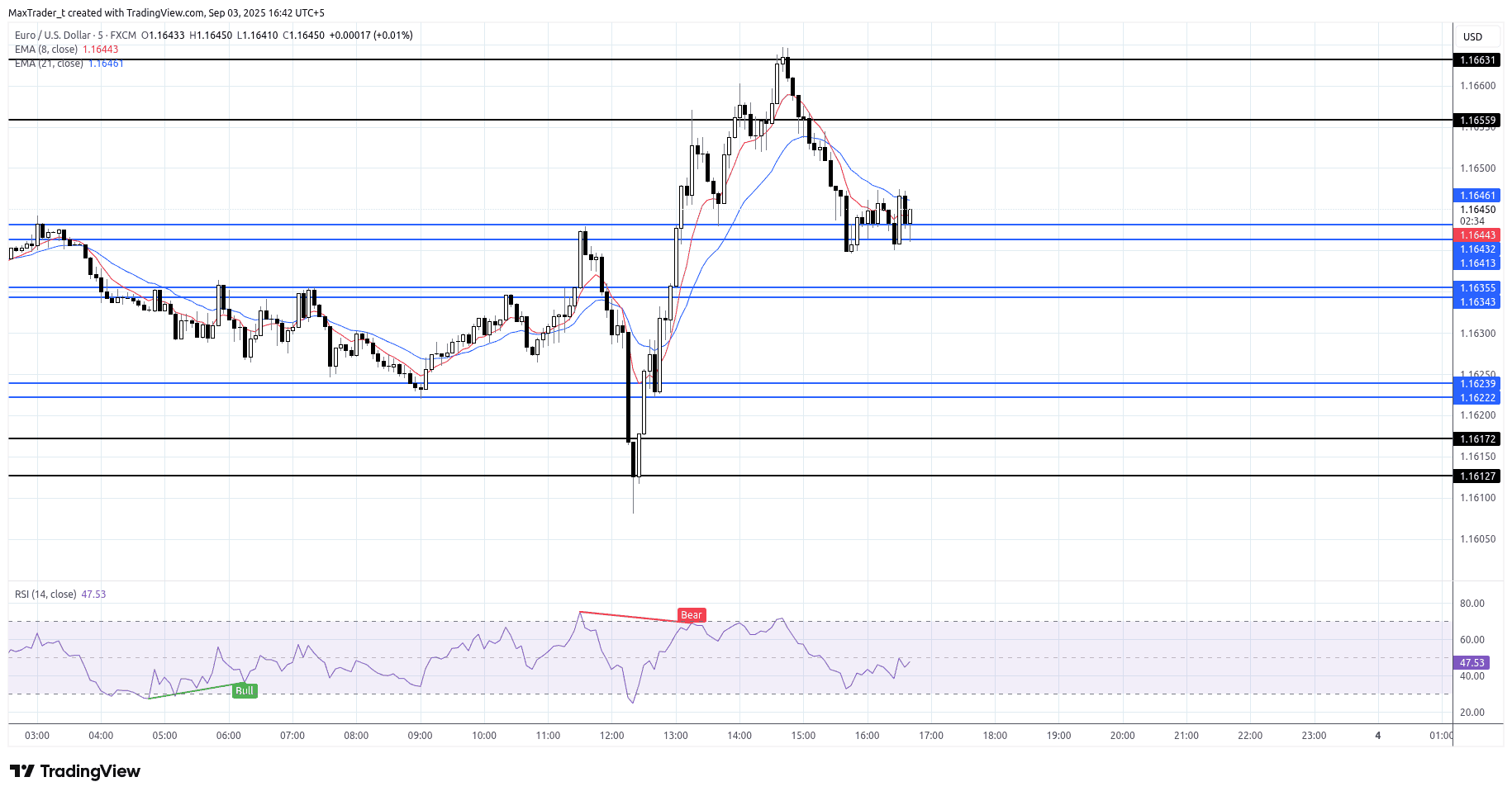Click the EMA (8, close) legend
This screenshot has height=796, width=1512.
click(x=47, y=50)
